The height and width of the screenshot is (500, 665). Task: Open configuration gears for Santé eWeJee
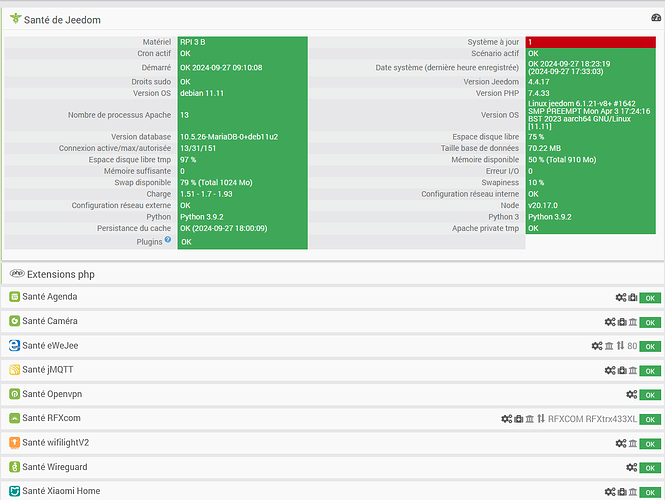pos(597,346)
